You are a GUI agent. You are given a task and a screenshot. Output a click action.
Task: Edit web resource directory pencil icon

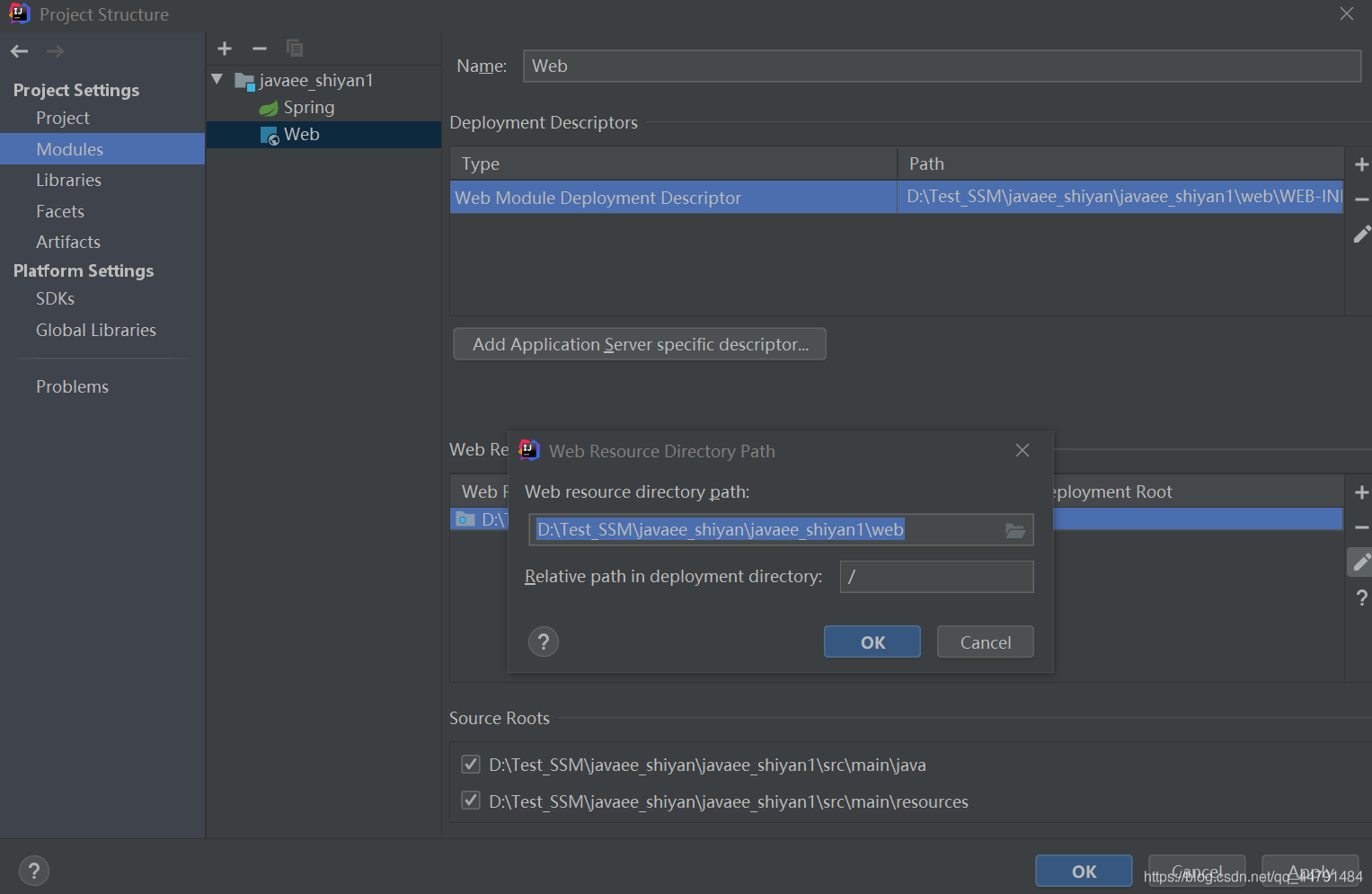click(1360, 562)
